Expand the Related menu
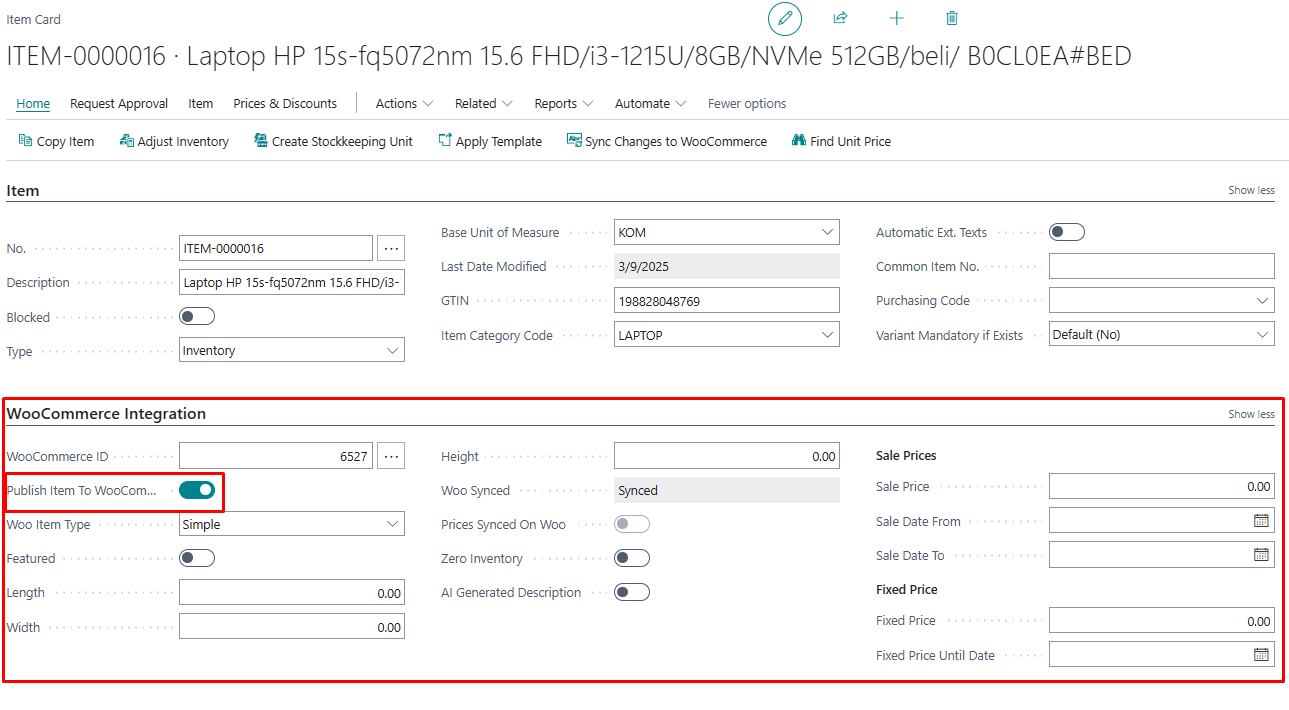This screenshot has width=1289, height=710. [484, 104]
